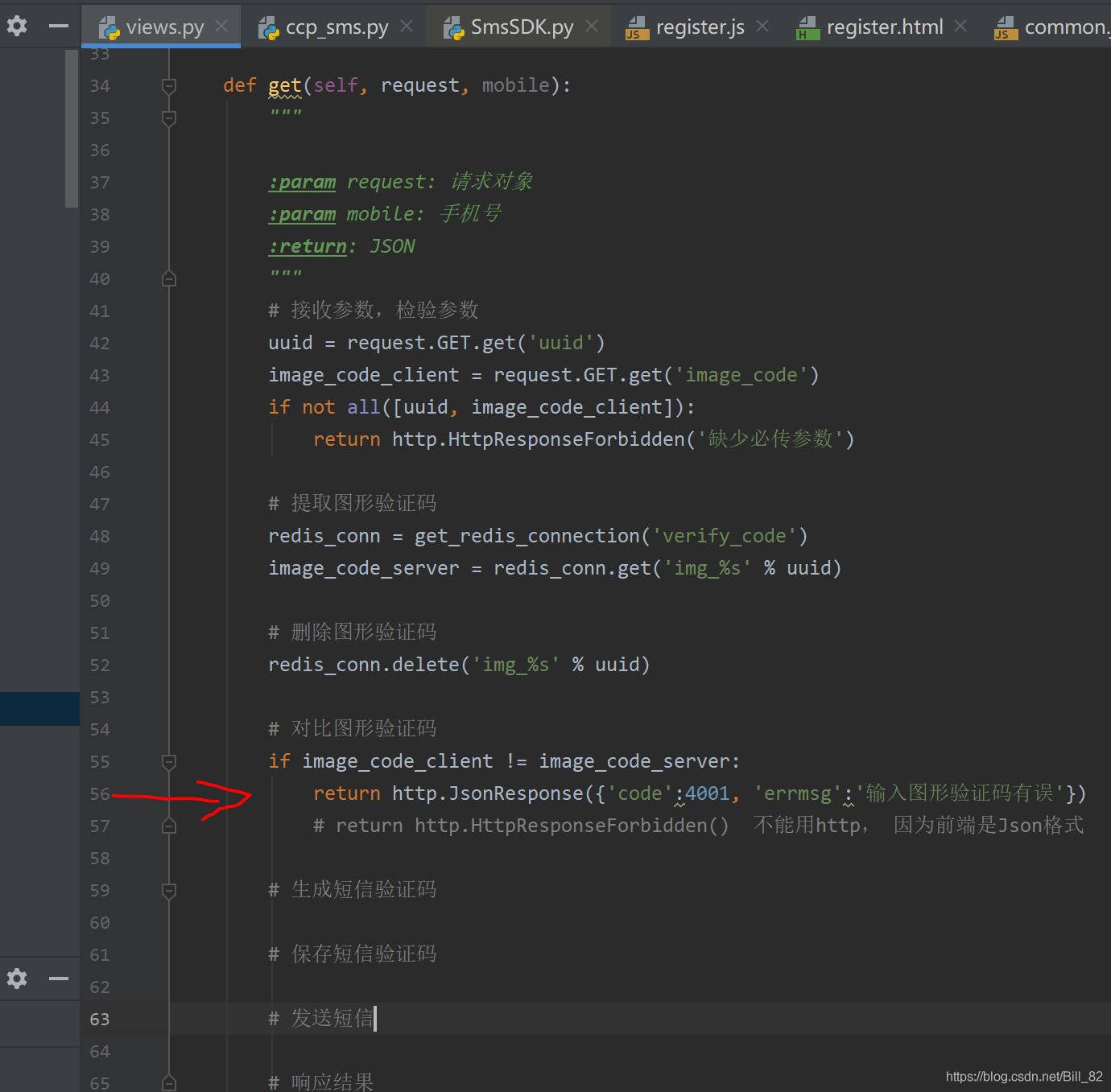Switch to the views.py tab
This screenshot has width=1111, height=1092.
coord(161,27)
